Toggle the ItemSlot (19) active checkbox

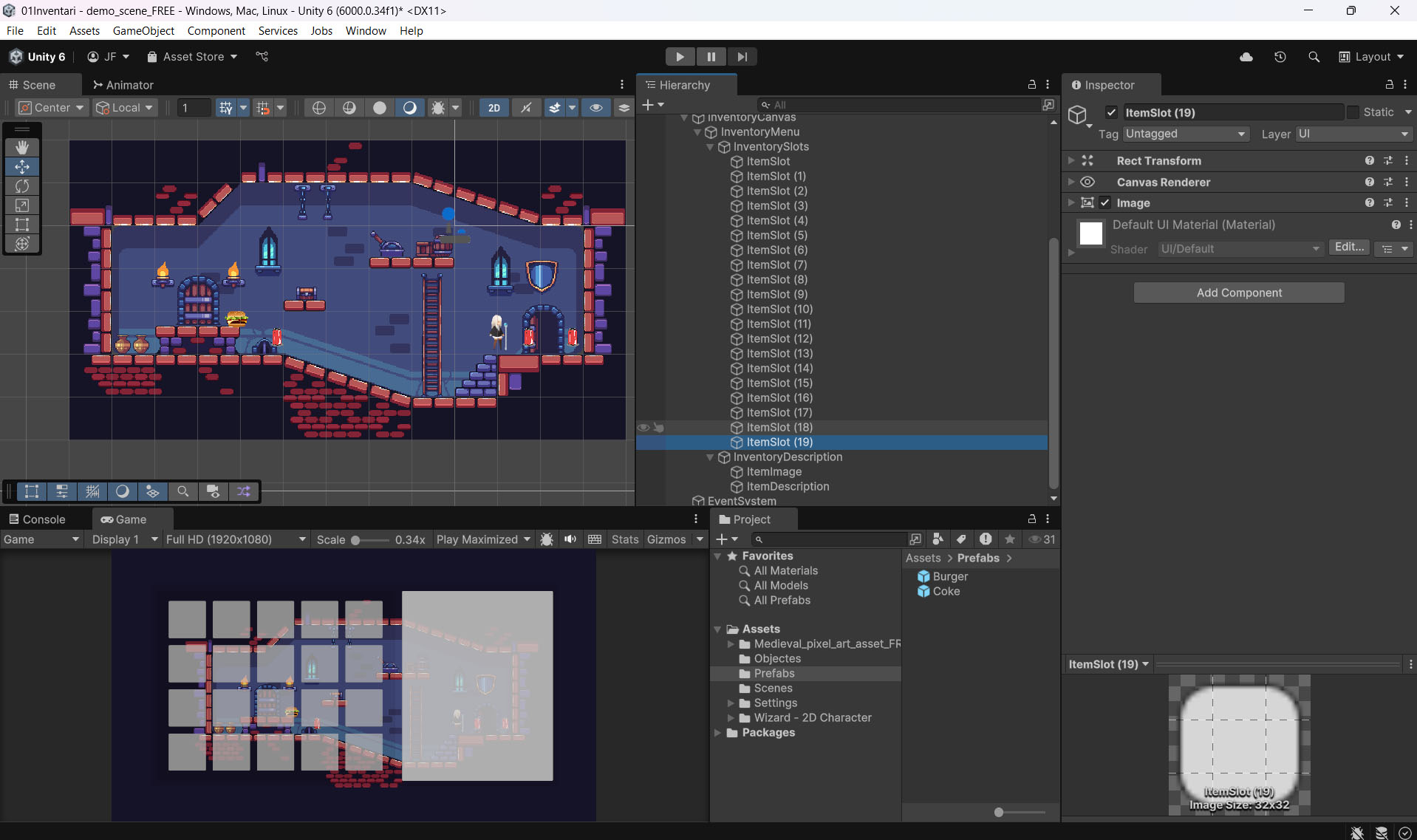point(1111,112)
